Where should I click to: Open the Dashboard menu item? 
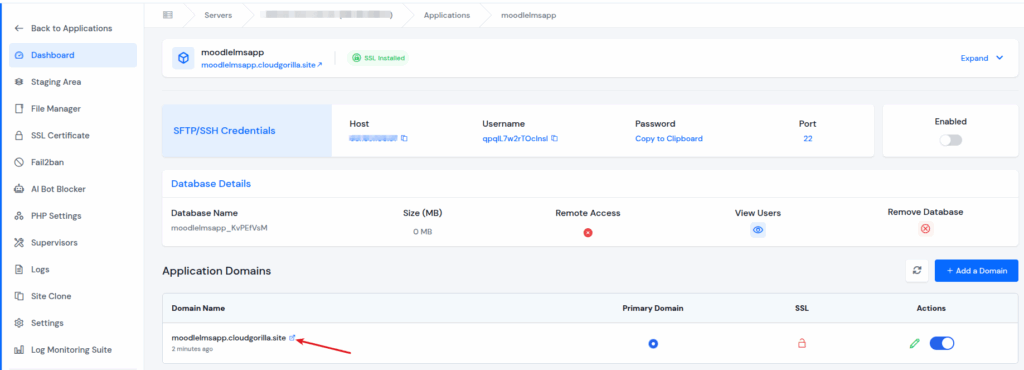tap(72, 55)
